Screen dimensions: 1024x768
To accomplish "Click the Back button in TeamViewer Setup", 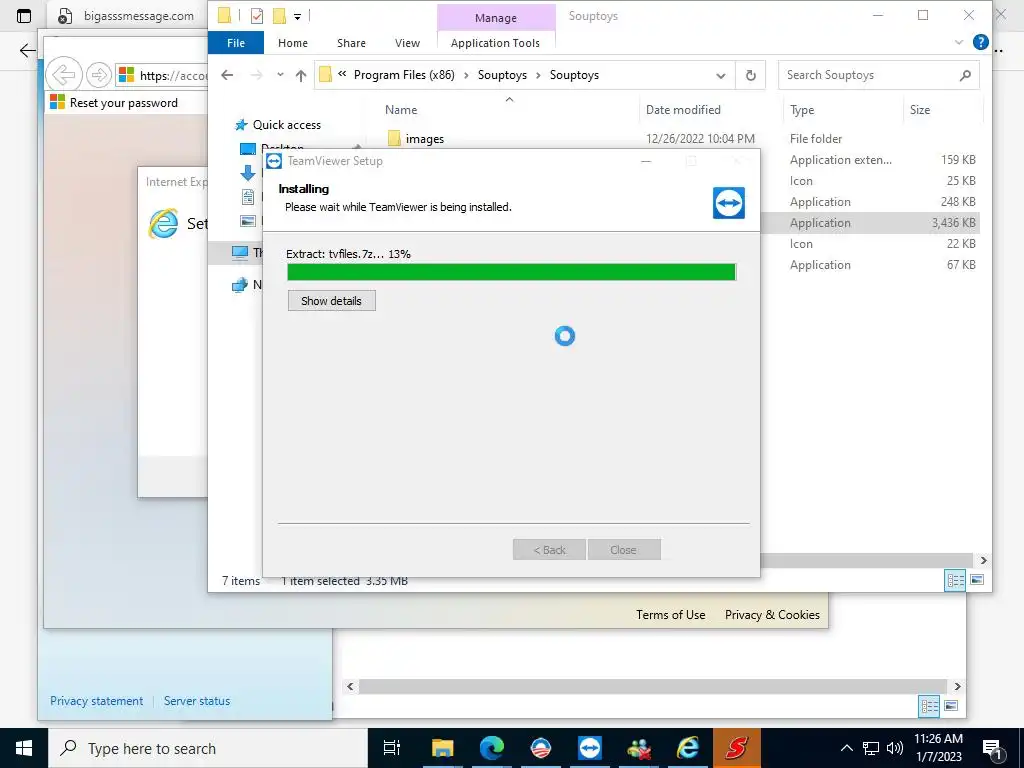I will point(549,550).
